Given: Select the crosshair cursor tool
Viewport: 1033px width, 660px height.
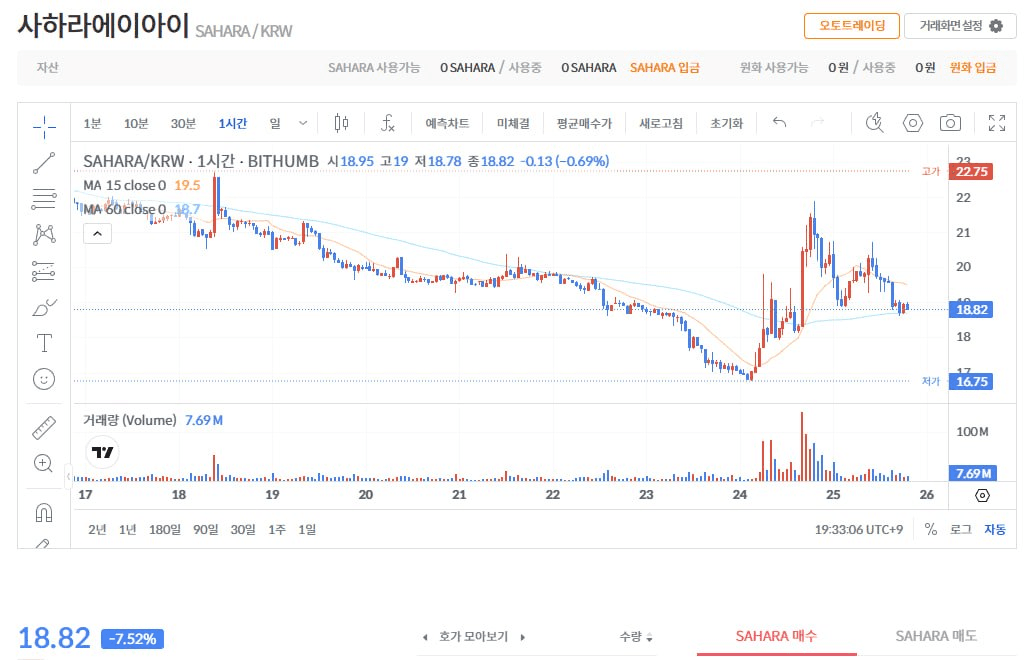Looking at the screenshot, I should tap(44, 126).
